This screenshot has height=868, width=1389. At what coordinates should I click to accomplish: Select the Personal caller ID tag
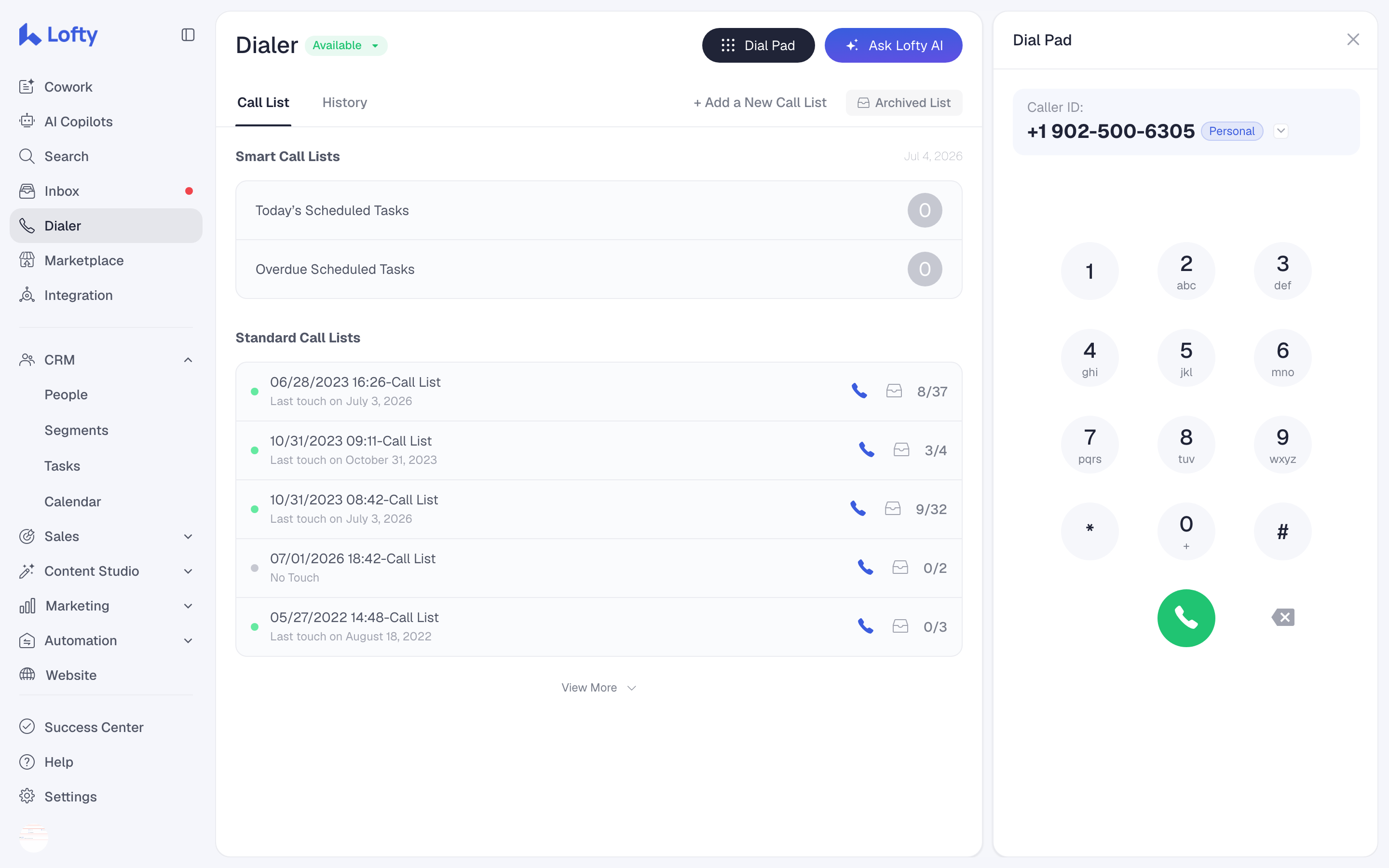tap(1232, 131)
